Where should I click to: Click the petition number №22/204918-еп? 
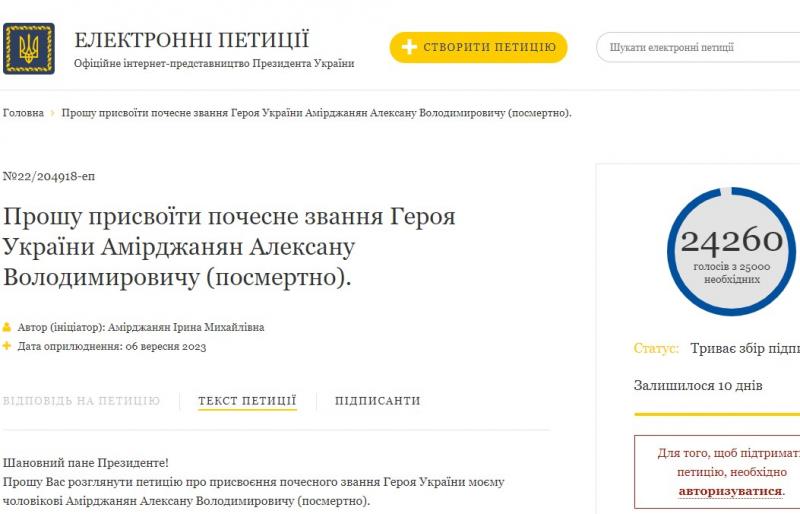49,177
